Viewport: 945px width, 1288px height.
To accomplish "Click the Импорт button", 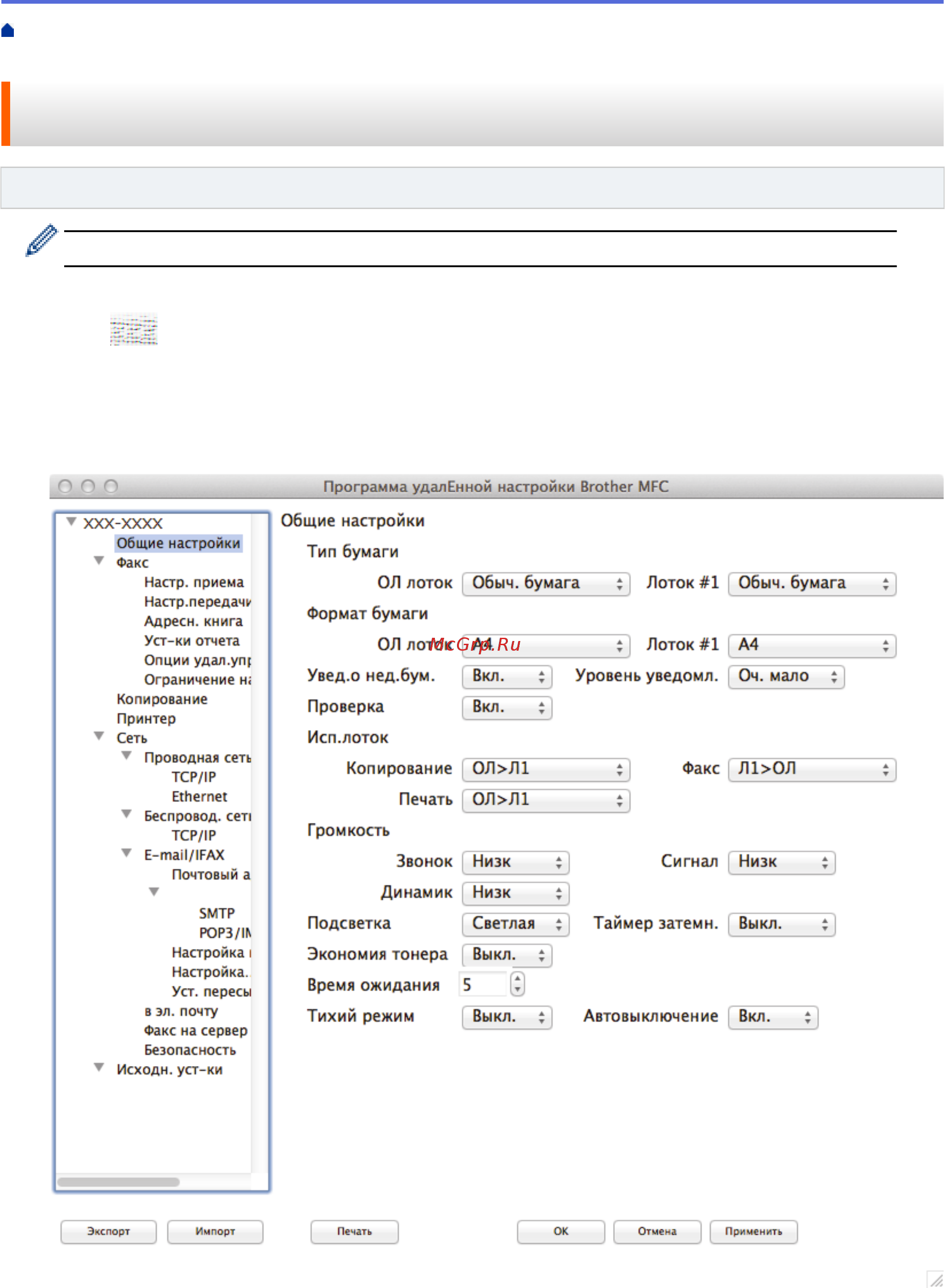I will (x=215, y=1231).
